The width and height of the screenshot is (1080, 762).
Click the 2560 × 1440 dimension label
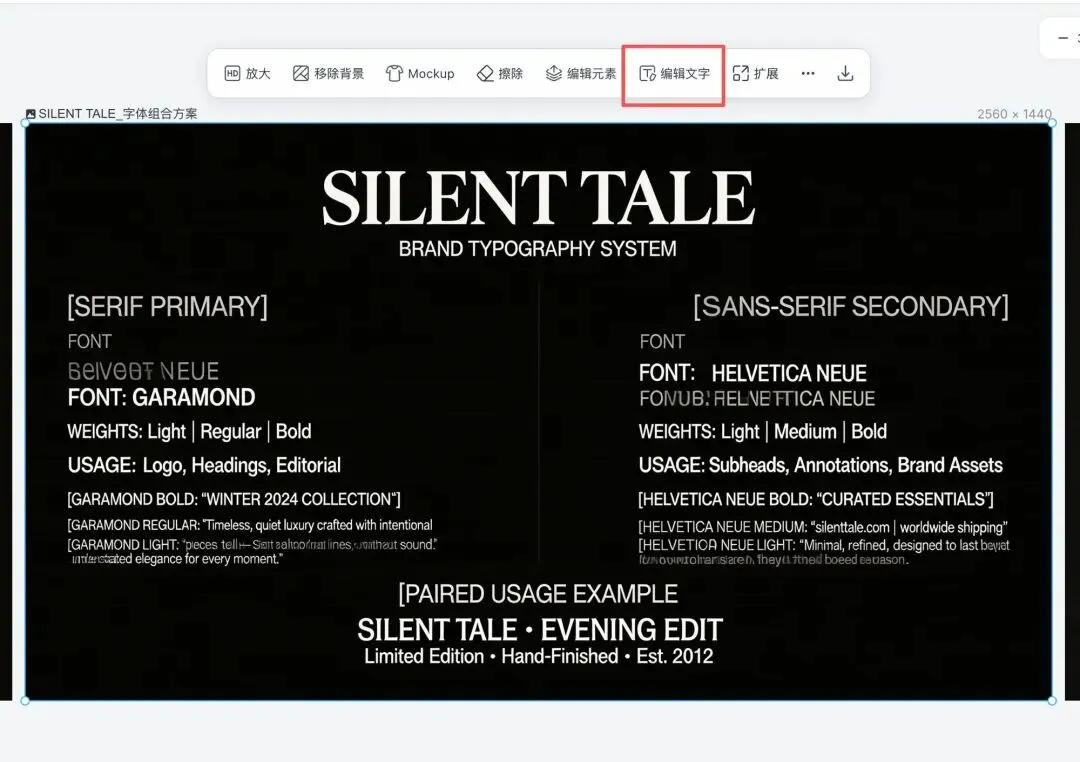coord(1014,114)
